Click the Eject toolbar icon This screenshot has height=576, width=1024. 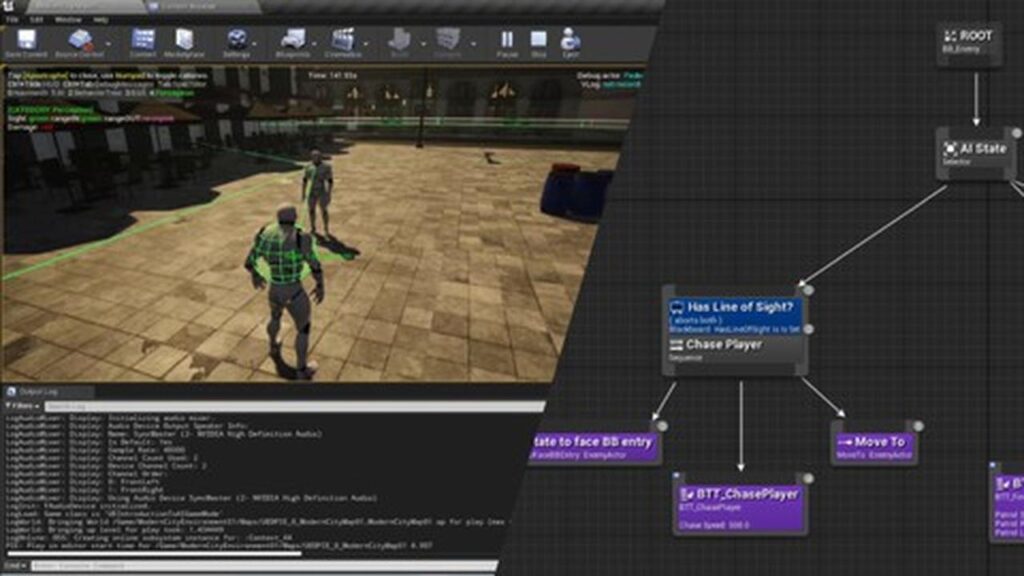[571, 41]
